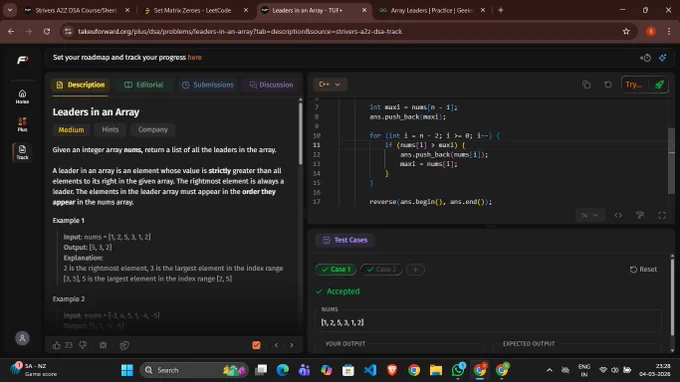Dislike the problem with thumbs down
Screen dimensions: 680x382
(83, 345)
